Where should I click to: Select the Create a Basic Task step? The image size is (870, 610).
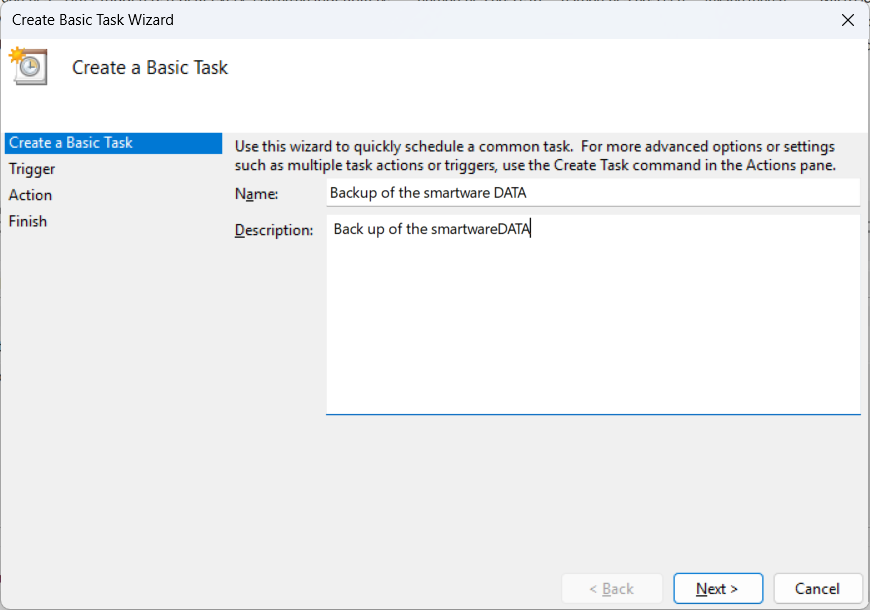point(71,143)
